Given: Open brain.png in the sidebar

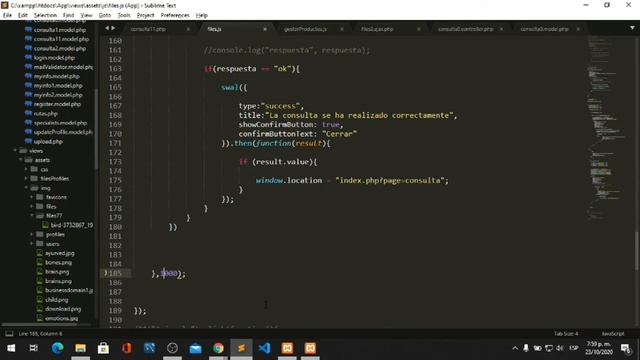Looking at the screenshot, I should tap(57, 272).
